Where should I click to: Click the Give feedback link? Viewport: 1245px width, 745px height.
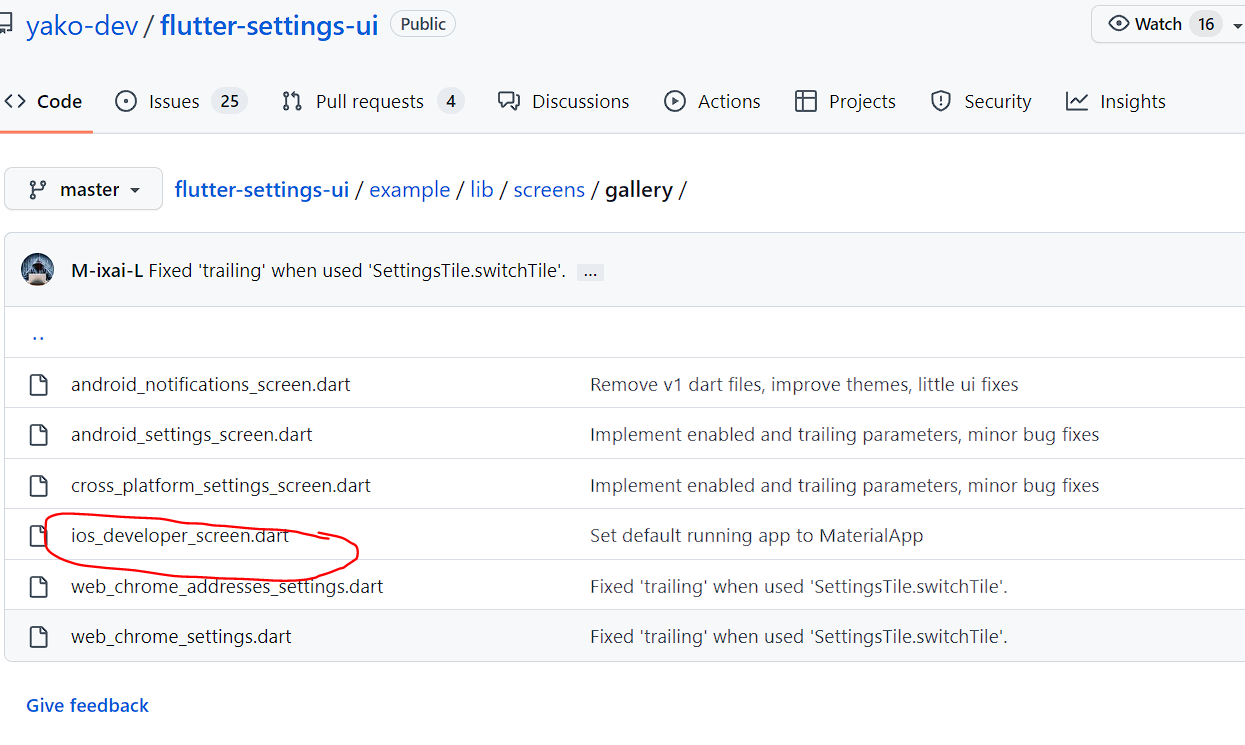click(87, 705)
